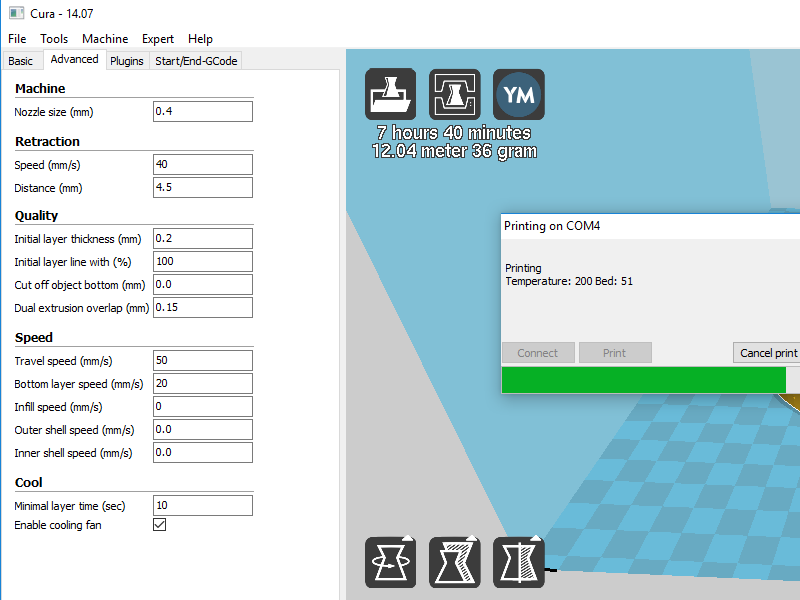Switch to the Plugins tab

(127, 61)
